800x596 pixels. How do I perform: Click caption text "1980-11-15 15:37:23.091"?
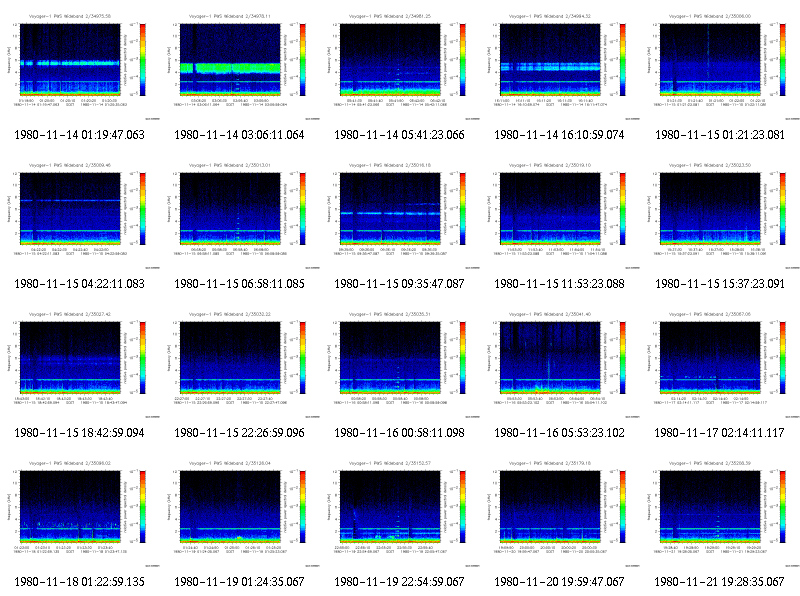point(720,284)
